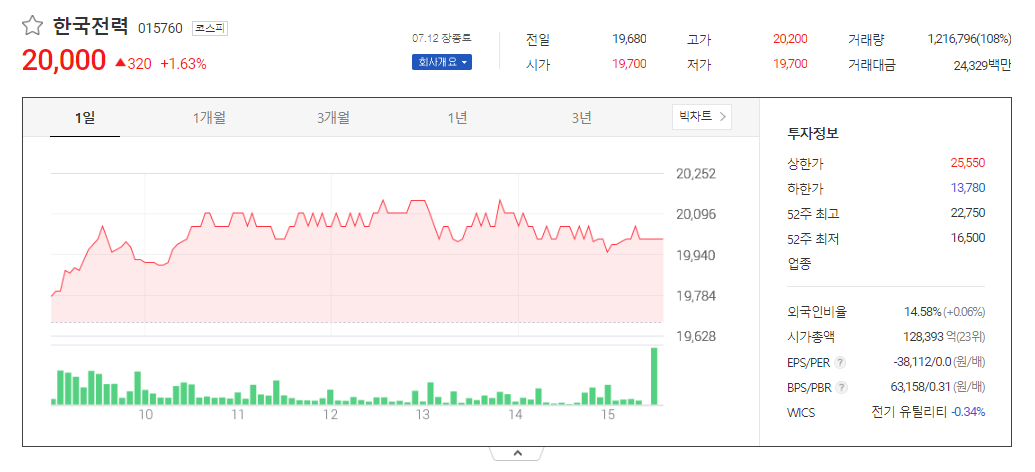Select the 1일 chart tab
This screenshot has width=1035, height=472.
(85, 118)
